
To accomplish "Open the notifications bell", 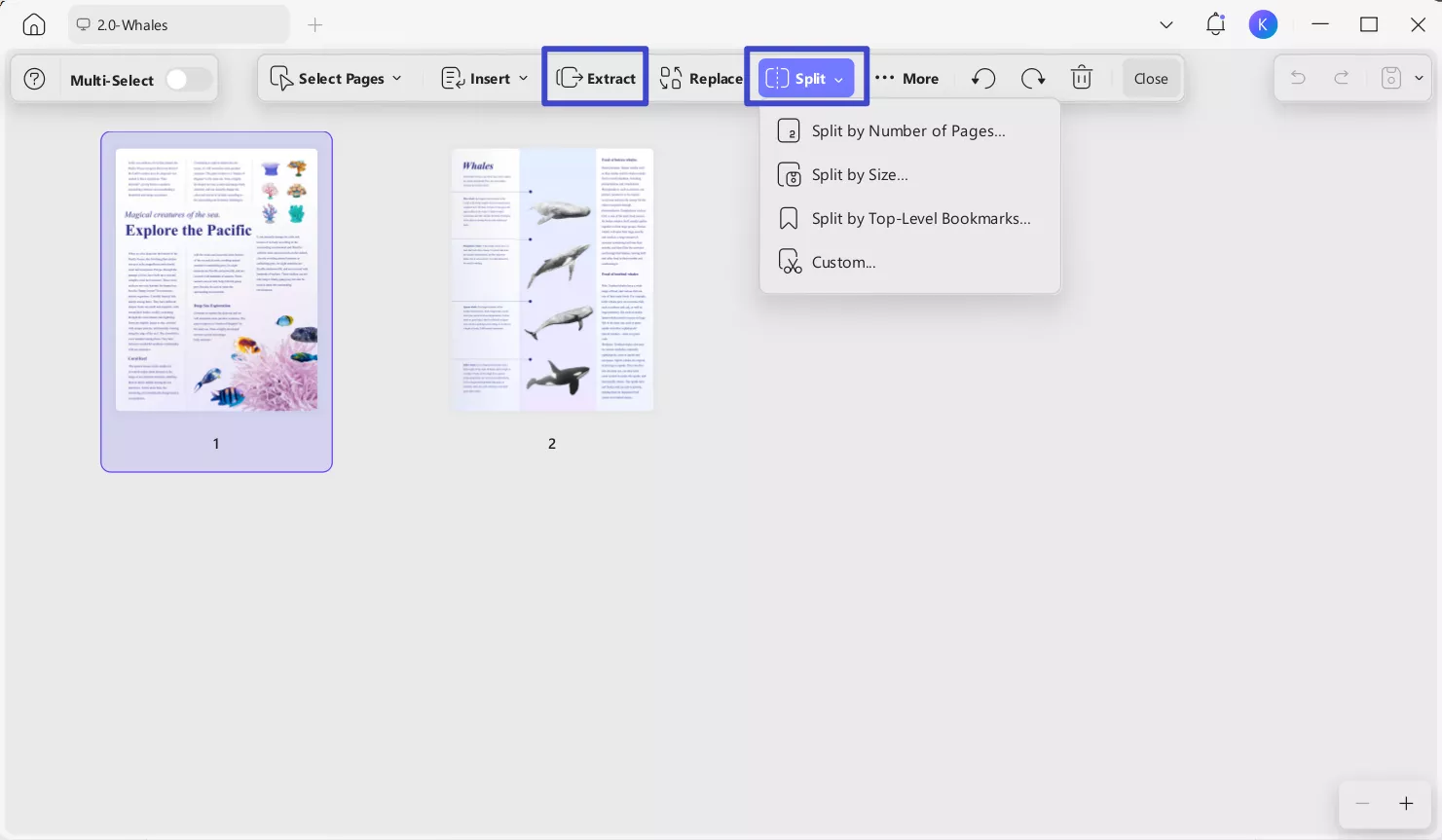I will [1215, 24].
